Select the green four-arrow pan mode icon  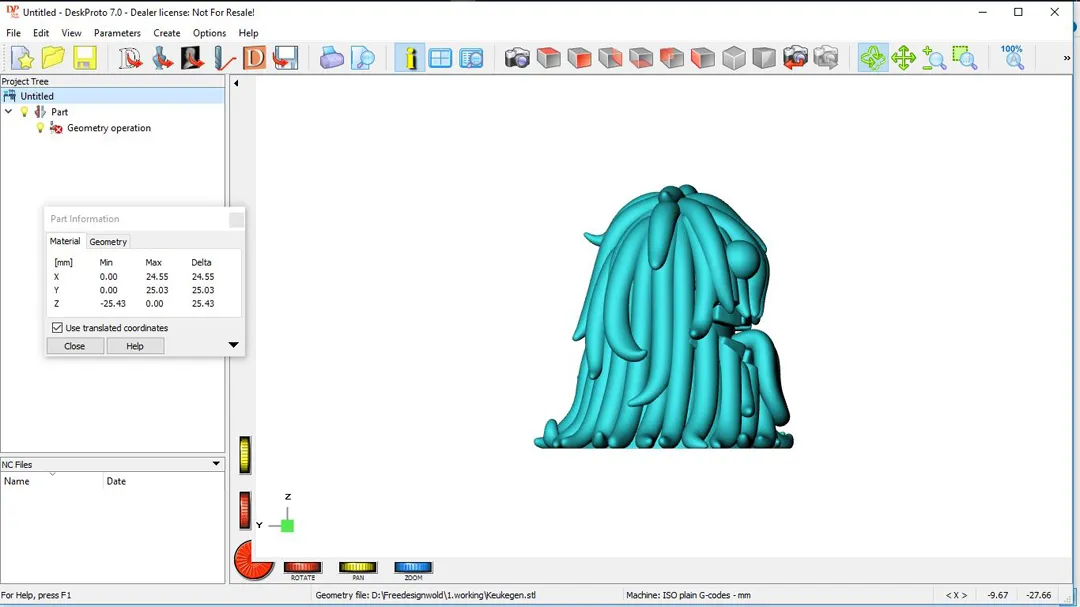click(903, 59)
